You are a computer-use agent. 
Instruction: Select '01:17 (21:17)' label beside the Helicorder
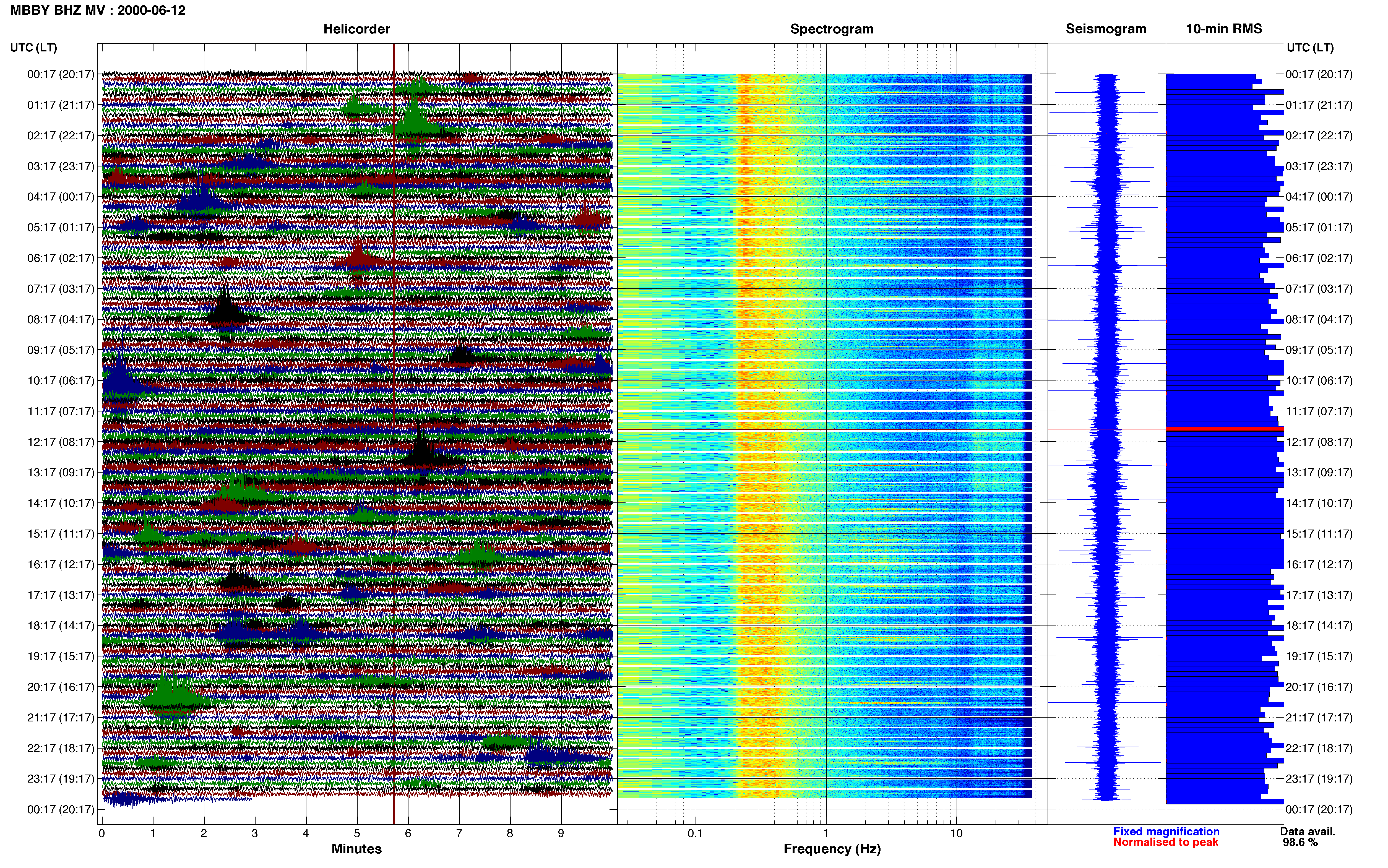click(61, 105)
